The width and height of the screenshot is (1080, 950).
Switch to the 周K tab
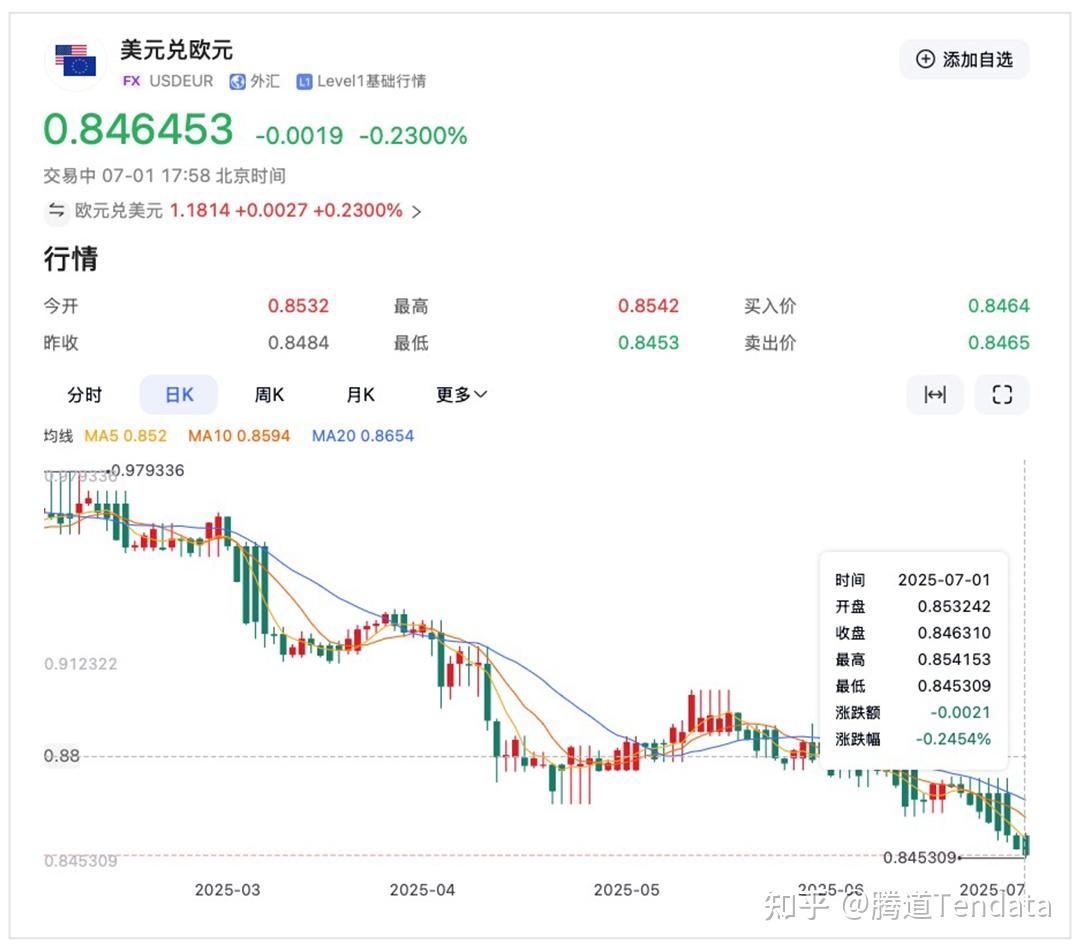(269, 395)
